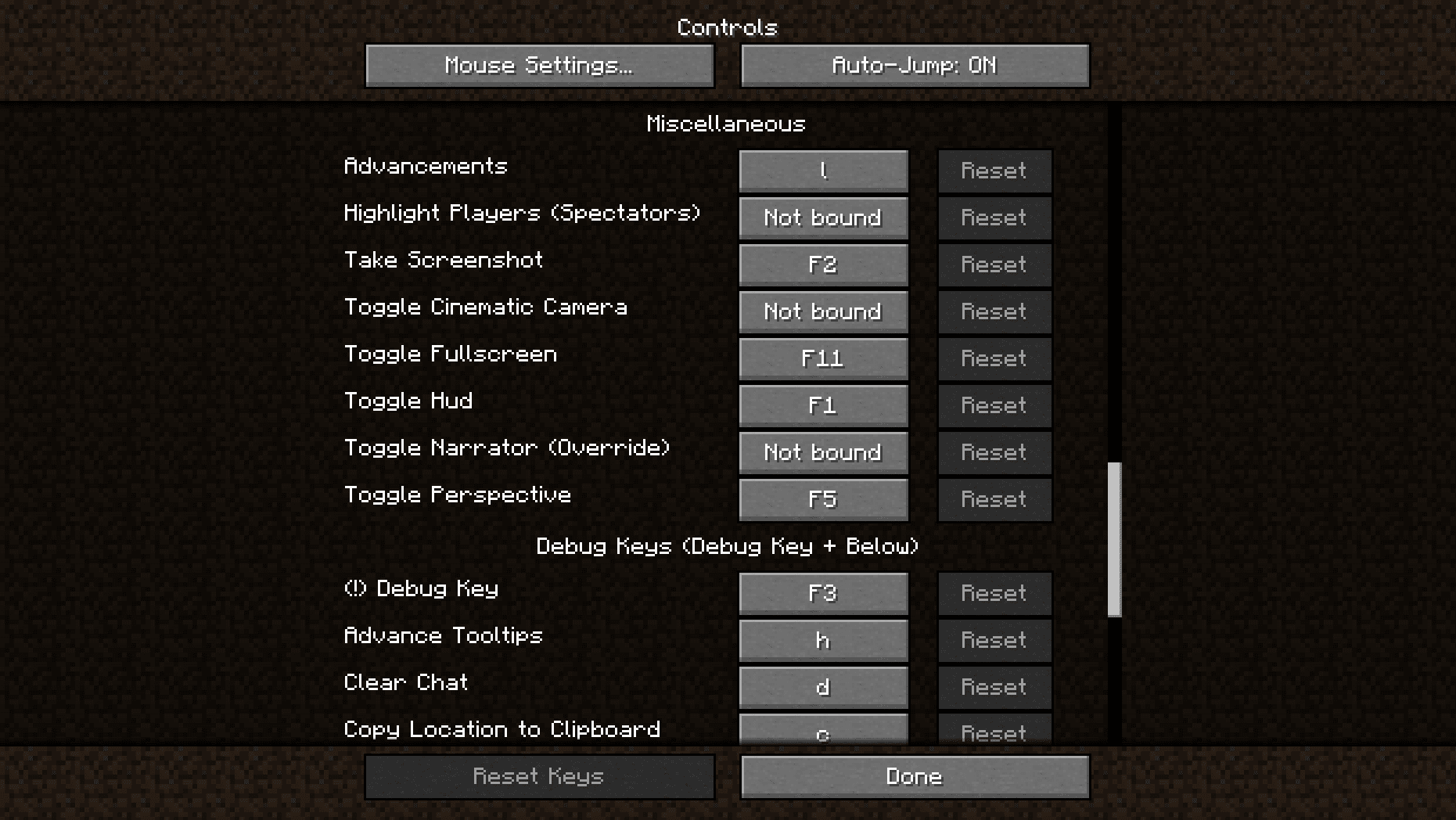Bind a key for Highlight Players (Spectators)

click(x=823, y=218)
